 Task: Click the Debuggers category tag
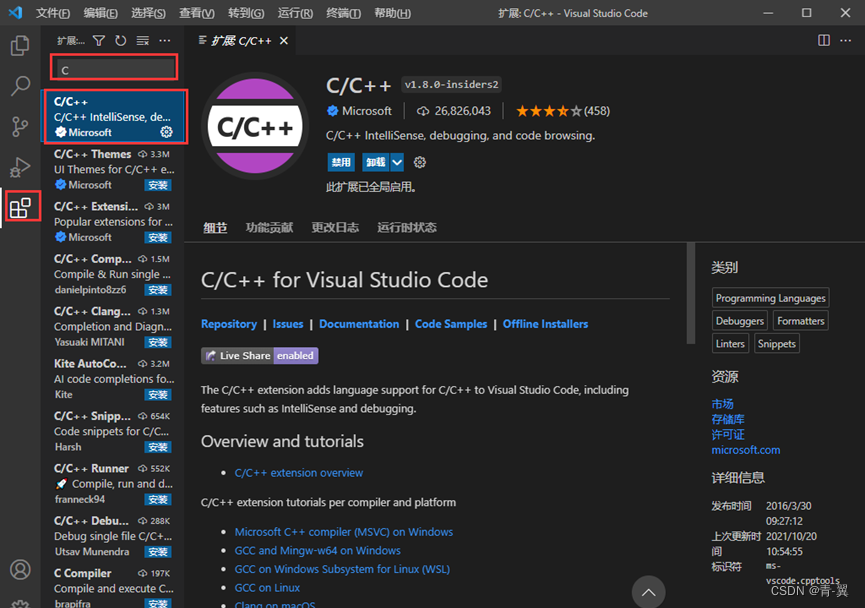tap(739, 321)
